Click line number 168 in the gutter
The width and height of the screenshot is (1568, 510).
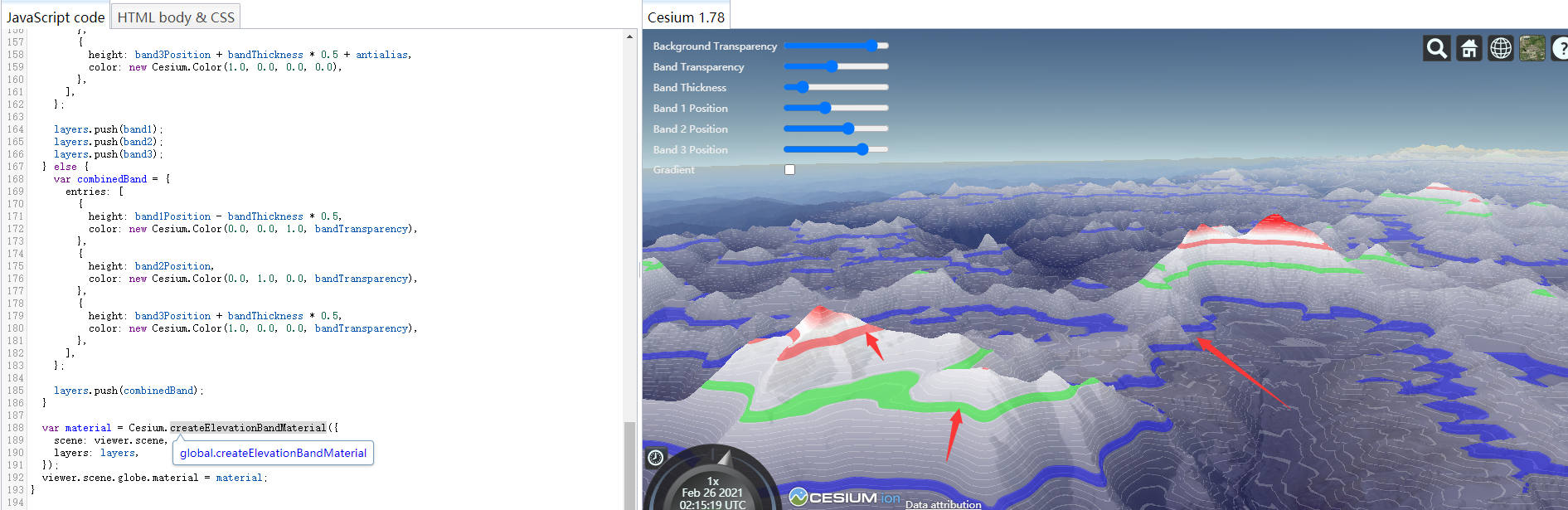[x=16, y=179]
